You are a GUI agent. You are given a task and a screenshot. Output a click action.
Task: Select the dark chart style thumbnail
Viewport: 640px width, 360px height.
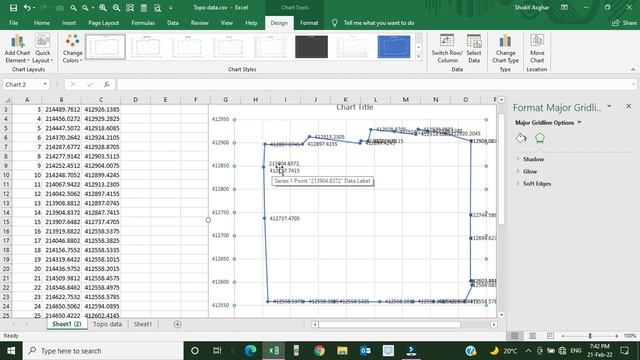(x=311, y=47)
